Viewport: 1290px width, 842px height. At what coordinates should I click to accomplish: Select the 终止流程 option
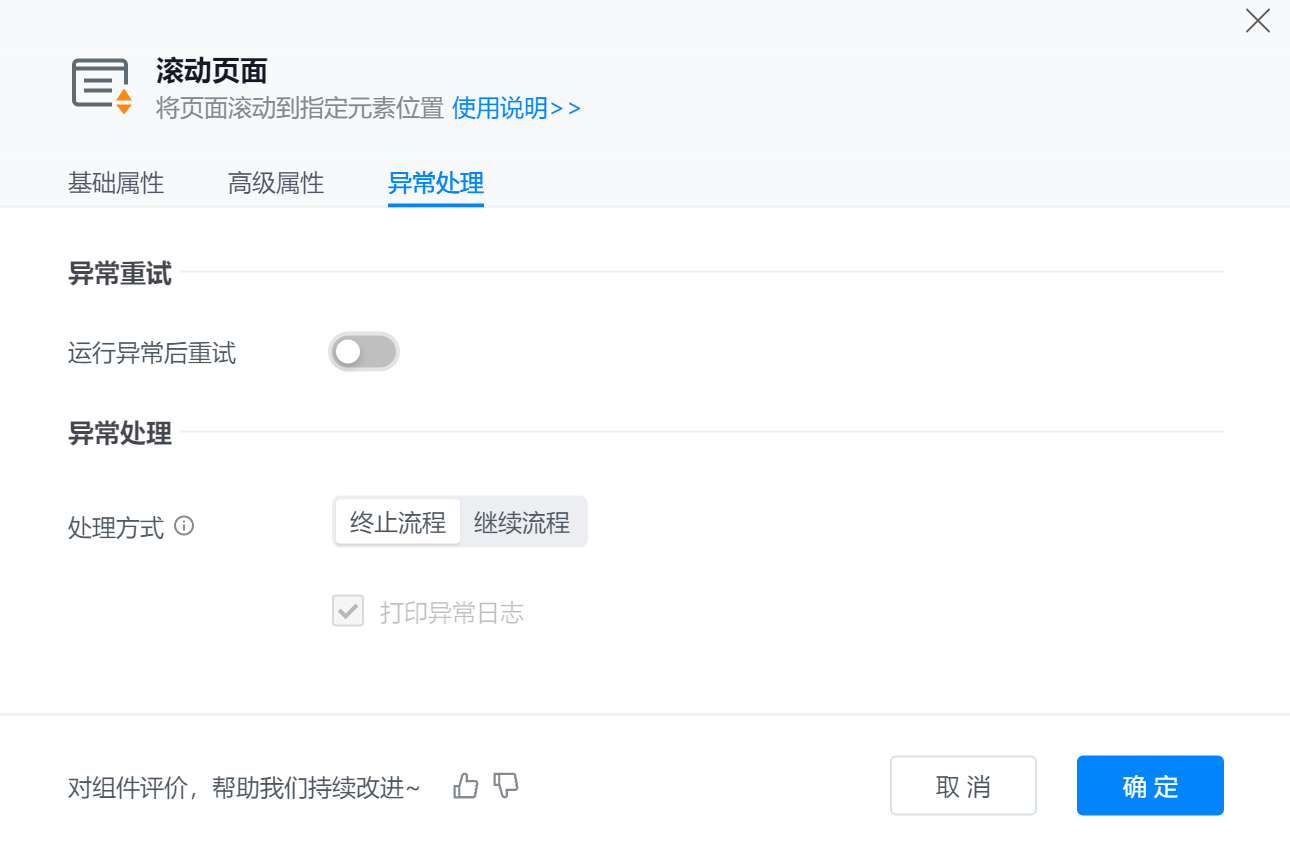pyautogui.click(x=398, y=522)
